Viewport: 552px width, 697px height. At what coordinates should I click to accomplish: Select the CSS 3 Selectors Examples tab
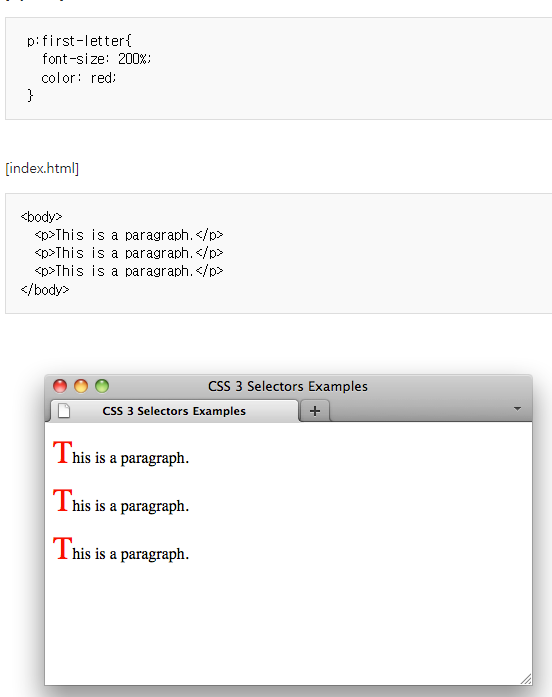coord(174,411)
